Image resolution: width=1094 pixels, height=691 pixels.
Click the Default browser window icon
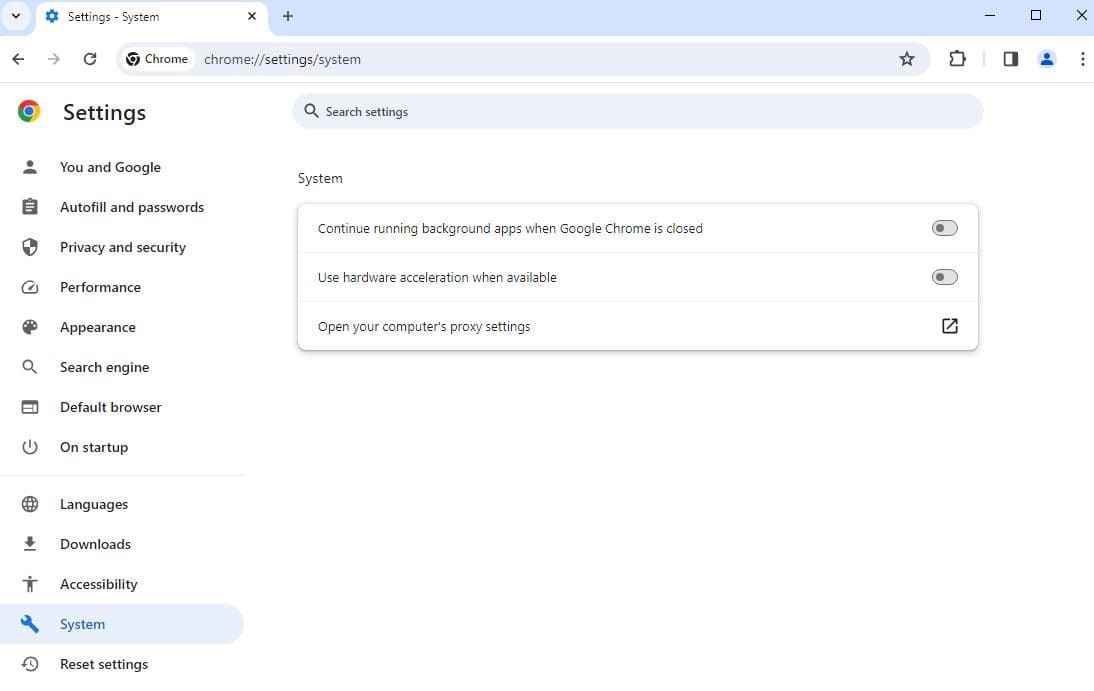pos(30,407)
